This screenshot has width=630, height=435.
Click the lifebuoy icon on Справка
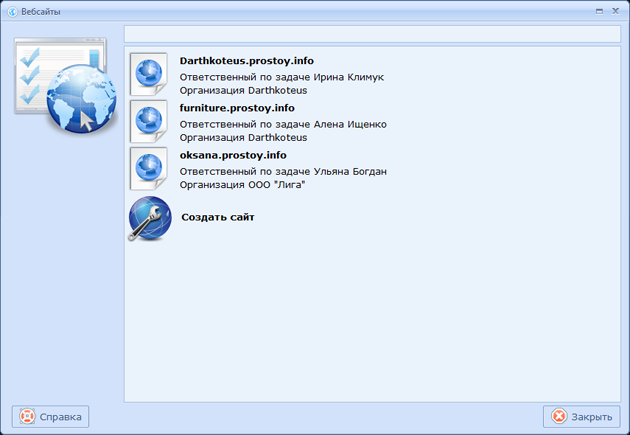(27, 417)
